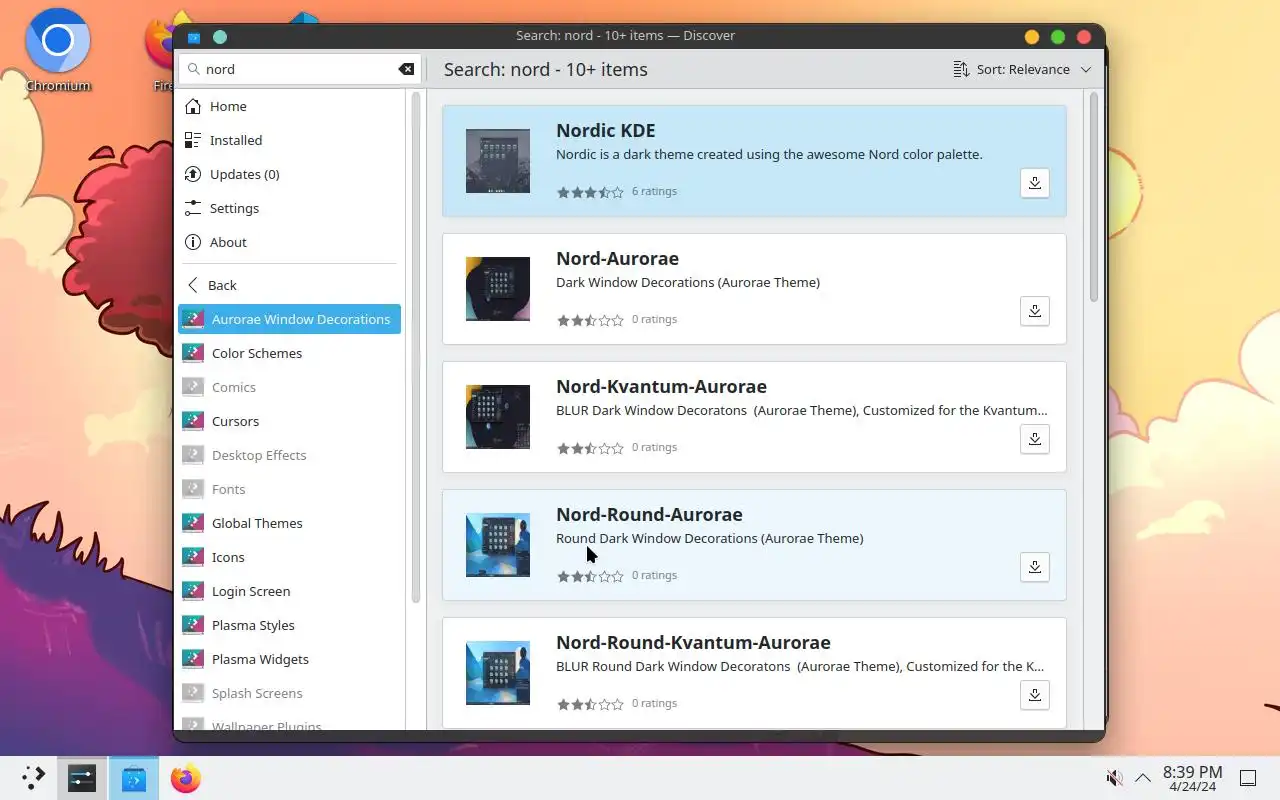The image size is (1280, 800).
Task: Open the Comics category
Action: [290, 387]
